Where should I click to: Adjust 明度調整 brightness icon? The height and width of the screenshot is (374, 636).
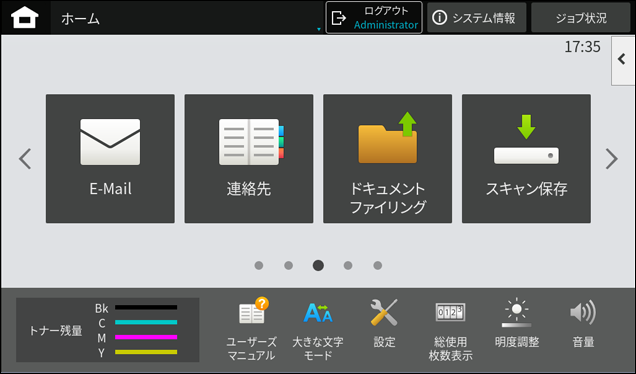(517, 323)
